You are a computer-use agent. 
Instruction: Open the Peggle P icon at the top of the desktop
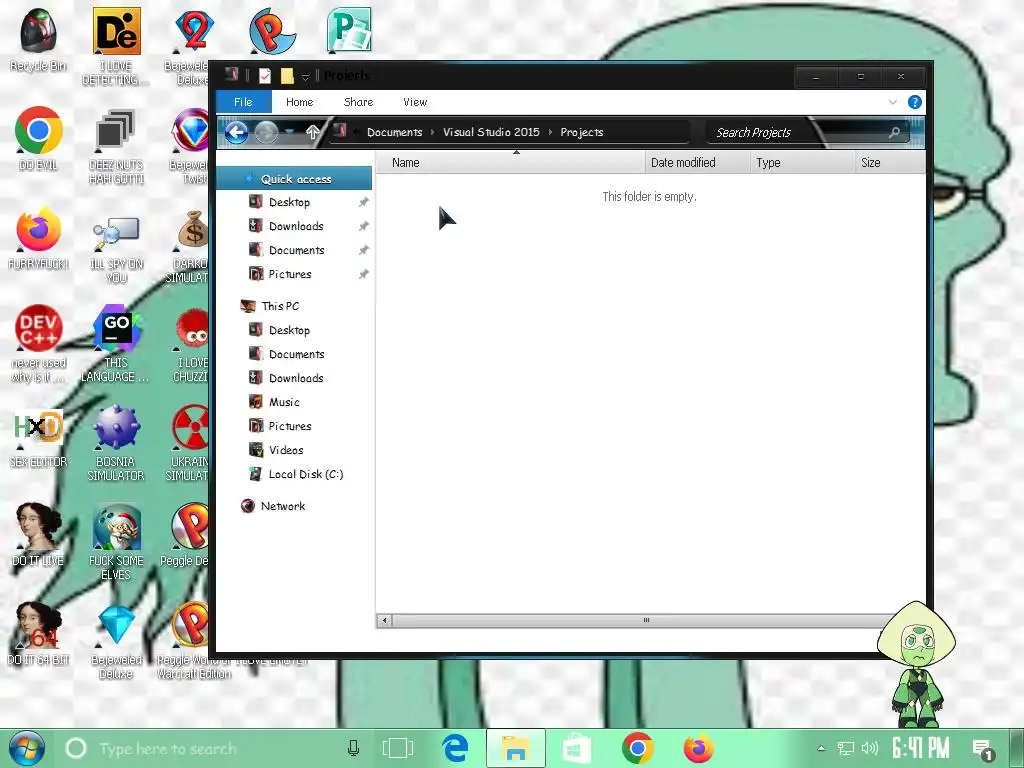[272, 30]
